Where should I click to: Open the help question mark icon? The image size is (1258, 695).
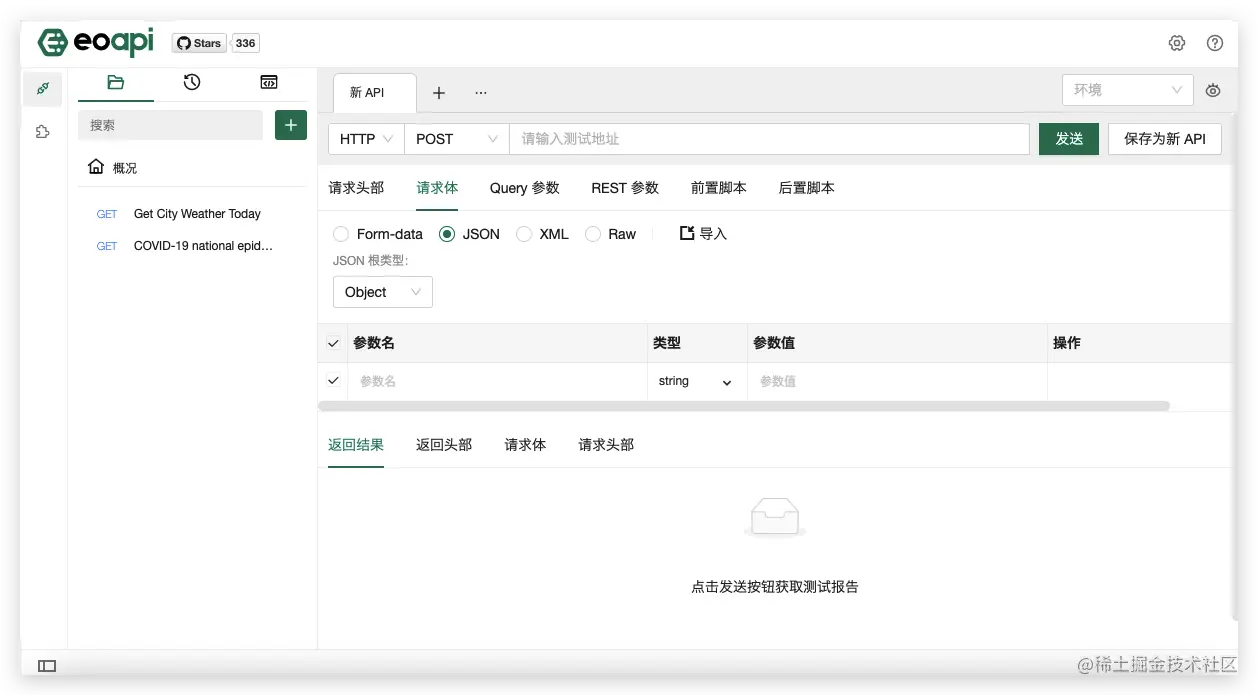point(1215,43)
